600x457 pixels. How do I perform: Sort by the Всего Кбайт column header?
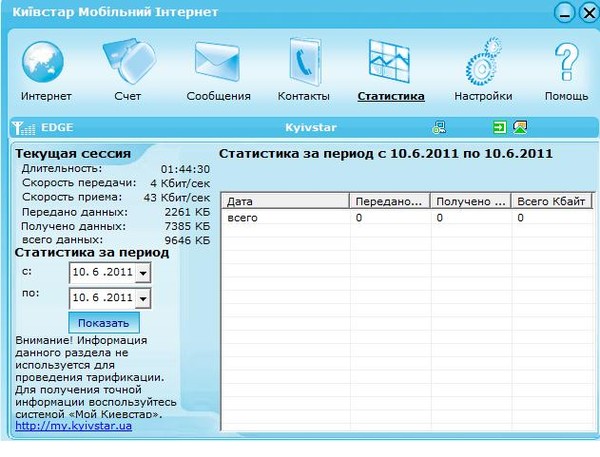coord(552,201)
